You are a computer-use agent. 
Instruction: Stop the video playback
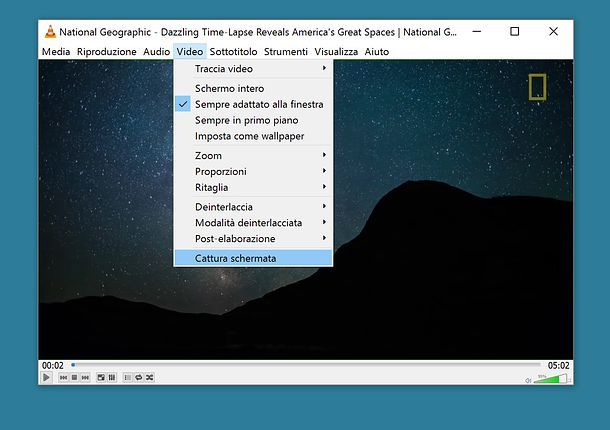click(74, 377)
